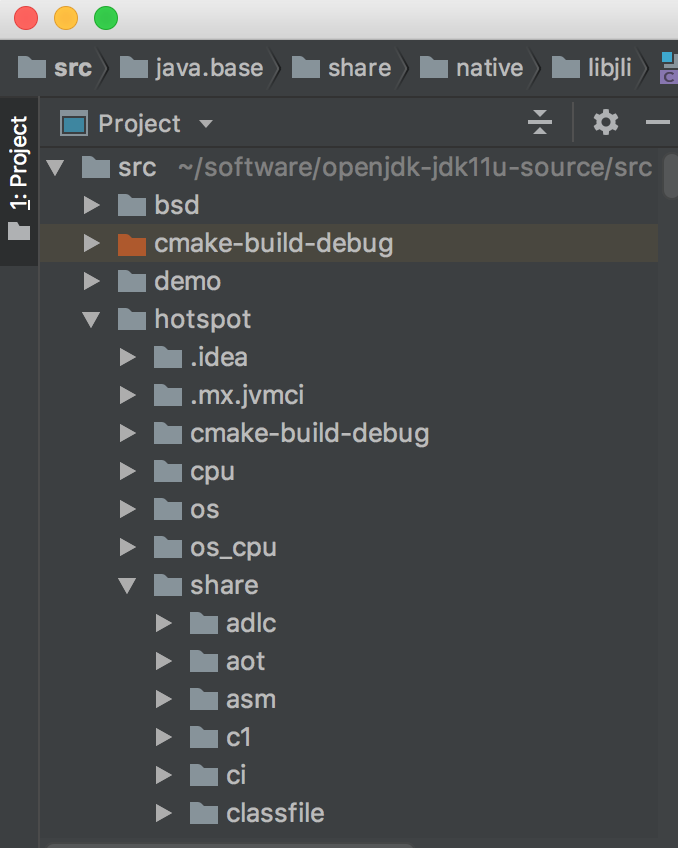The height and width of the screenshot is (848, 678).
Task: Click the libjli folder icon in breadcrumbs
Action: [x=567, y=67]
